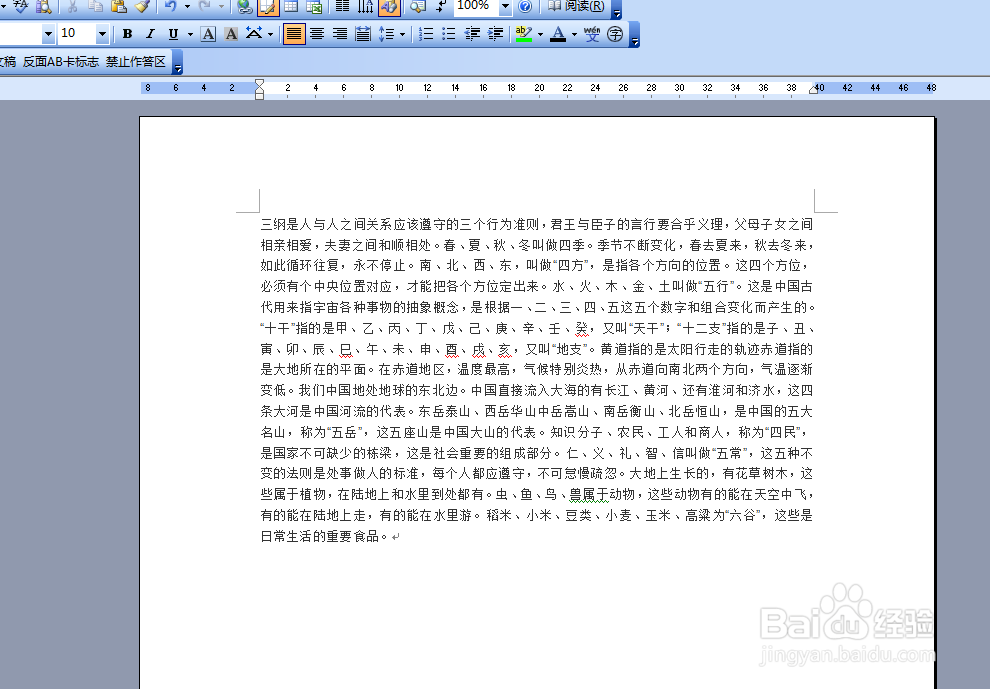The width and height of the screenshot is (990, 689).
Task: Apply the font color
Action: [x=558, y=34]
